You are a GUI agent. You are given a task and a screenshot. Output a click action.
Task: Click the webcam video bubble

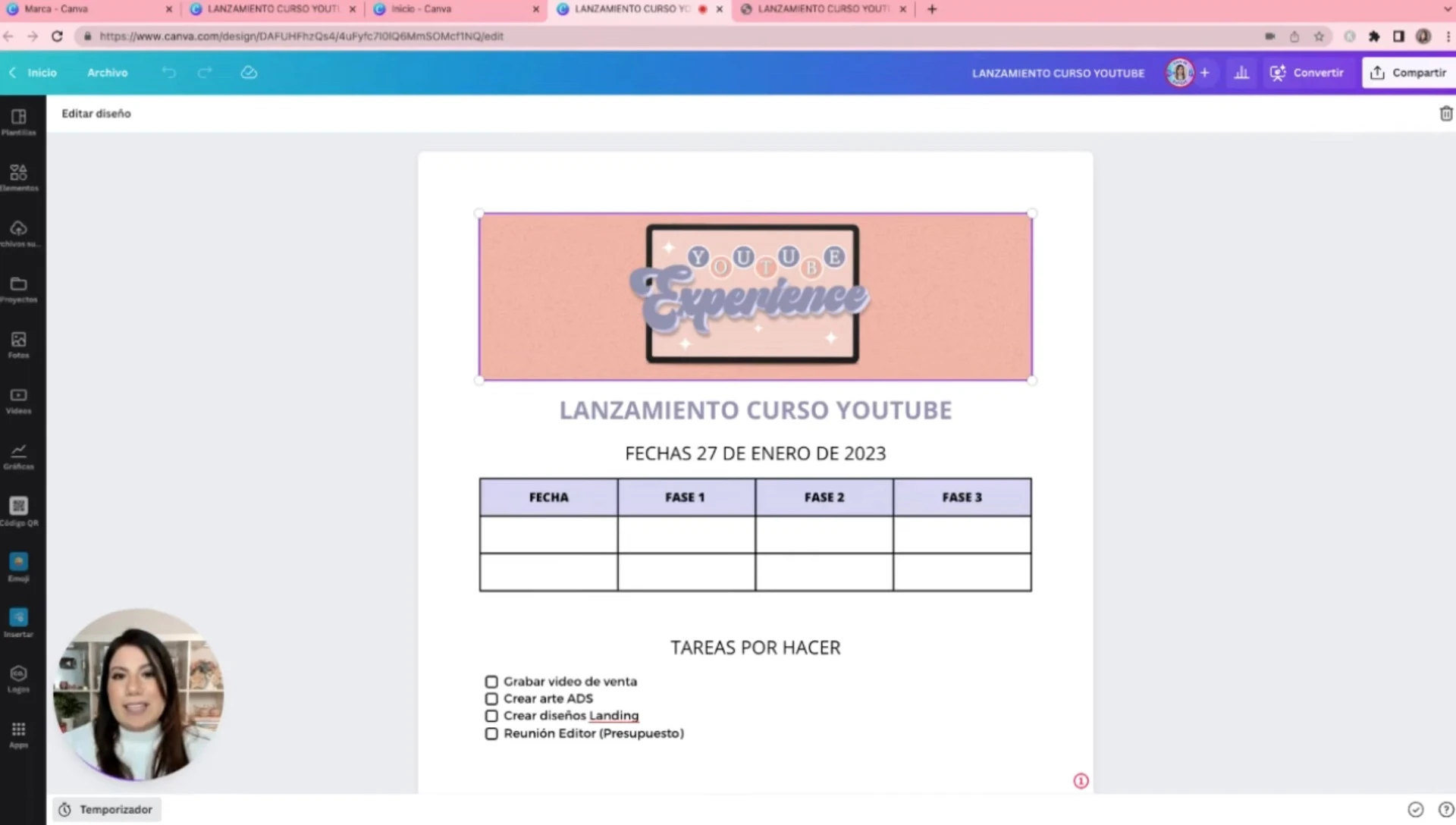138,695
